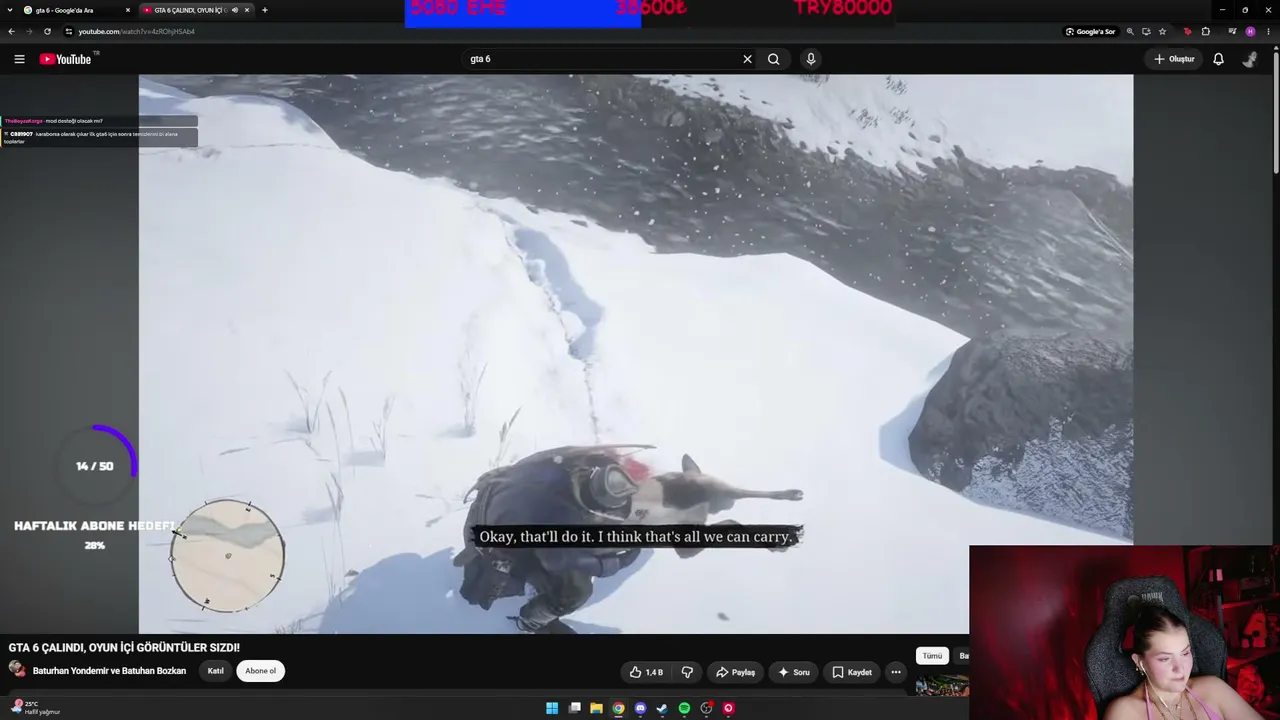1280x720 pixels.
Task: Click the Google'a Sor lens button
Action: click(x=1091, y=31)
